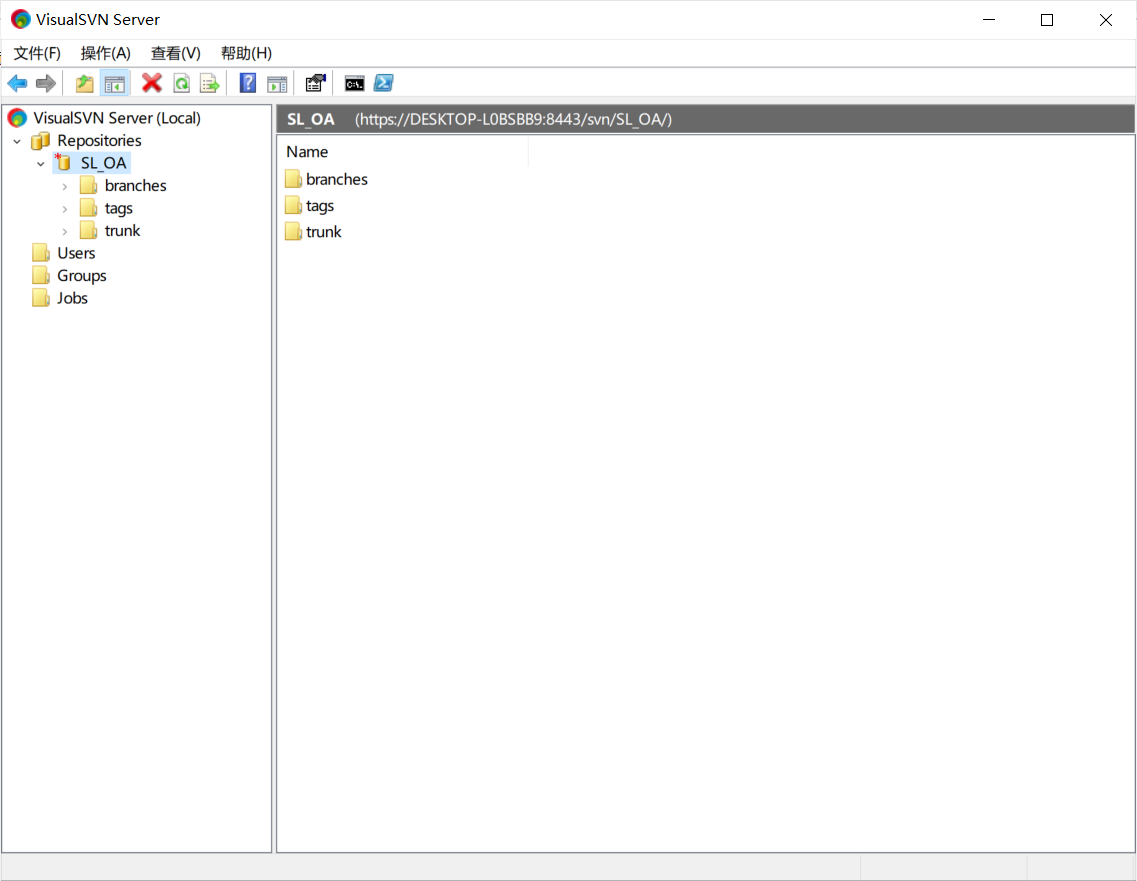Toggle the action pane display icon
This screenshot has width=1137, height=881.
click(x=277, y=83)
